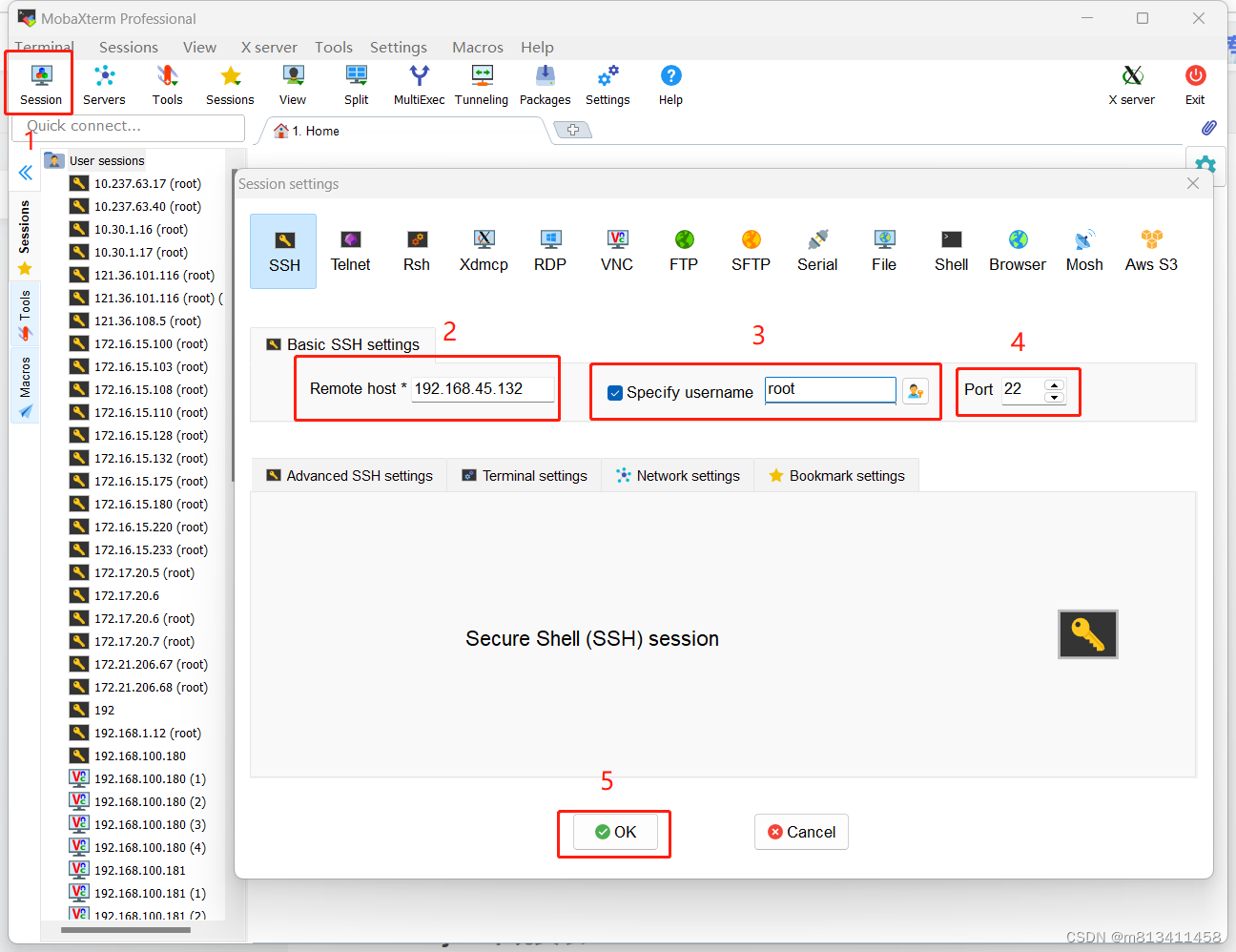Select SSH session type

coord(283,251)
